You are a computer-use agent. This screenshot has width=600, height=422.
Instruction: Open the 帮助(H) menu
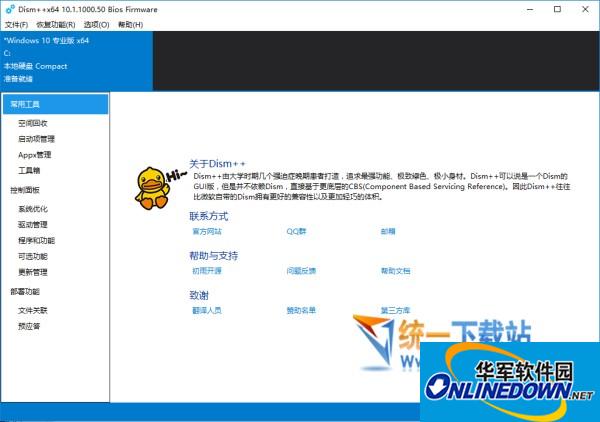click(130, 25)
